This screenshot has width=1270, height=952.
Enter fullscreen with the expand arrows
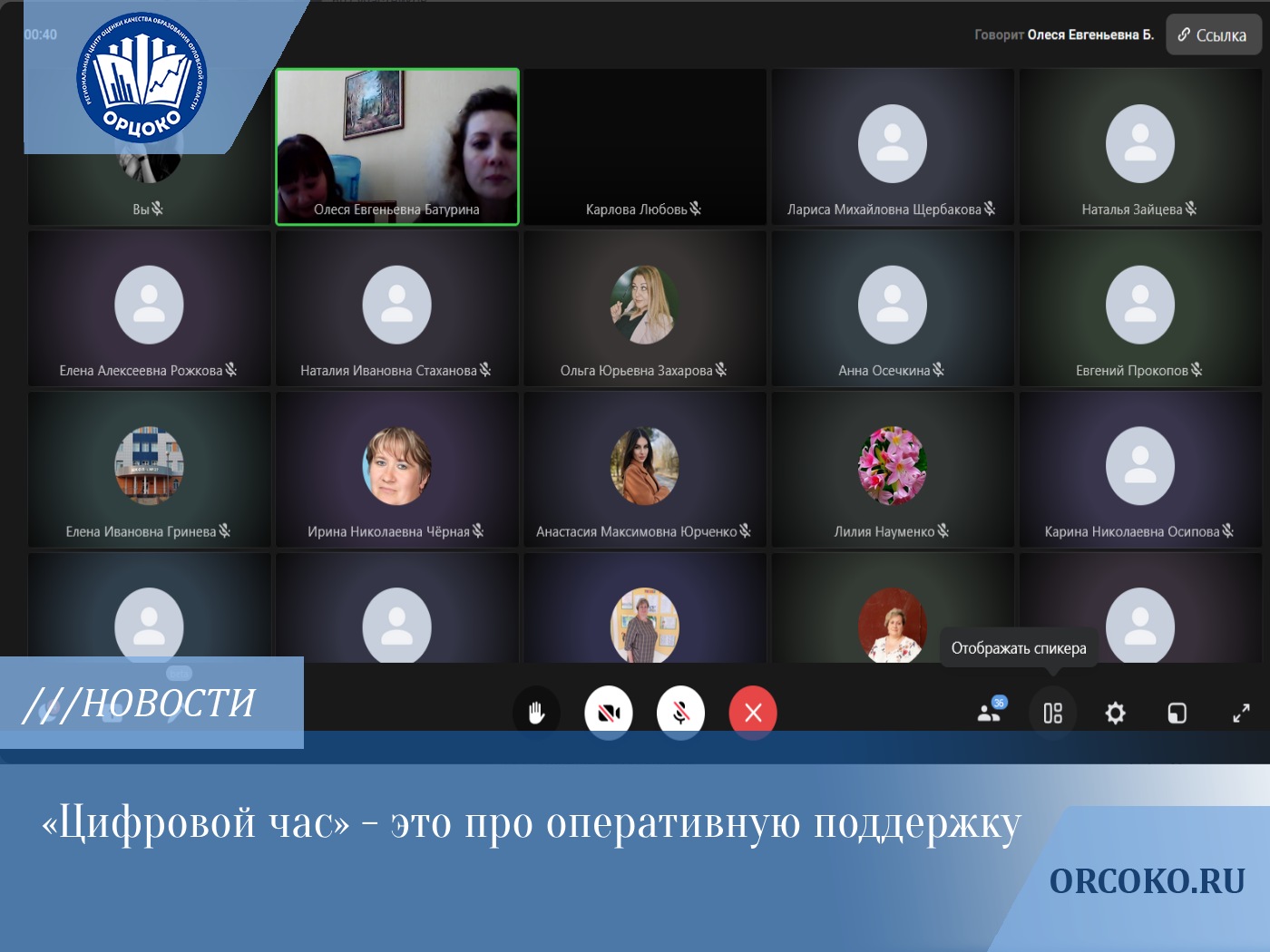[1240, 713]
